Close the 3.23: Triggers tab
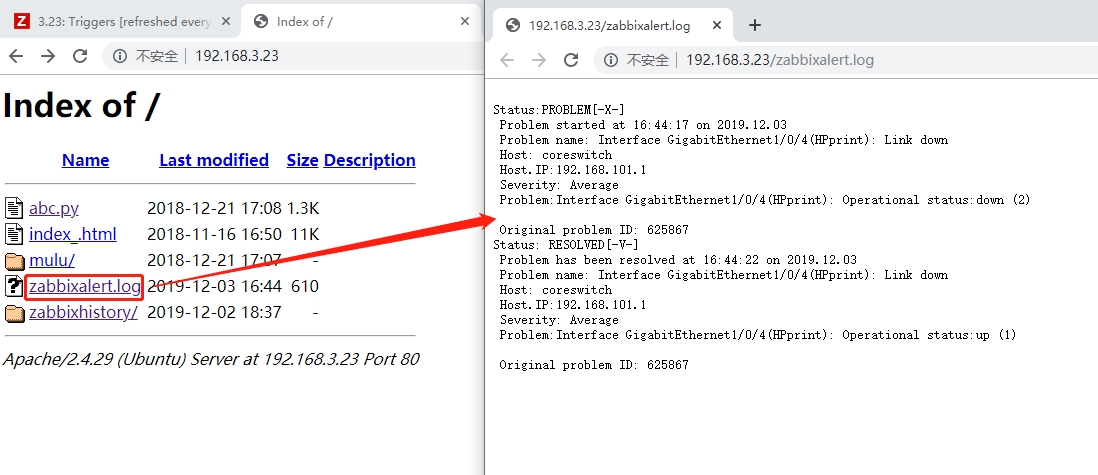 tap(226, 22)
